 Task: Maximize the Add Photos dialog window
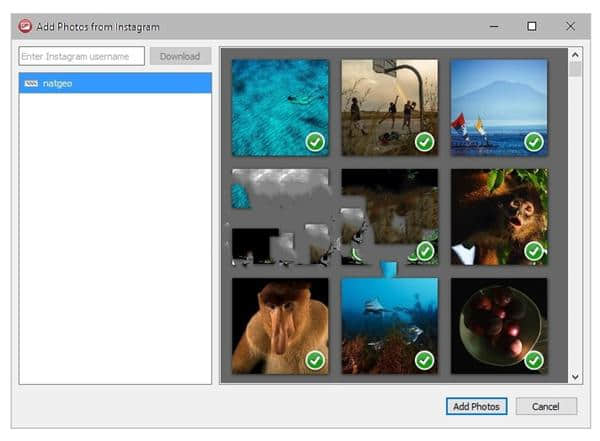(532, 26)
